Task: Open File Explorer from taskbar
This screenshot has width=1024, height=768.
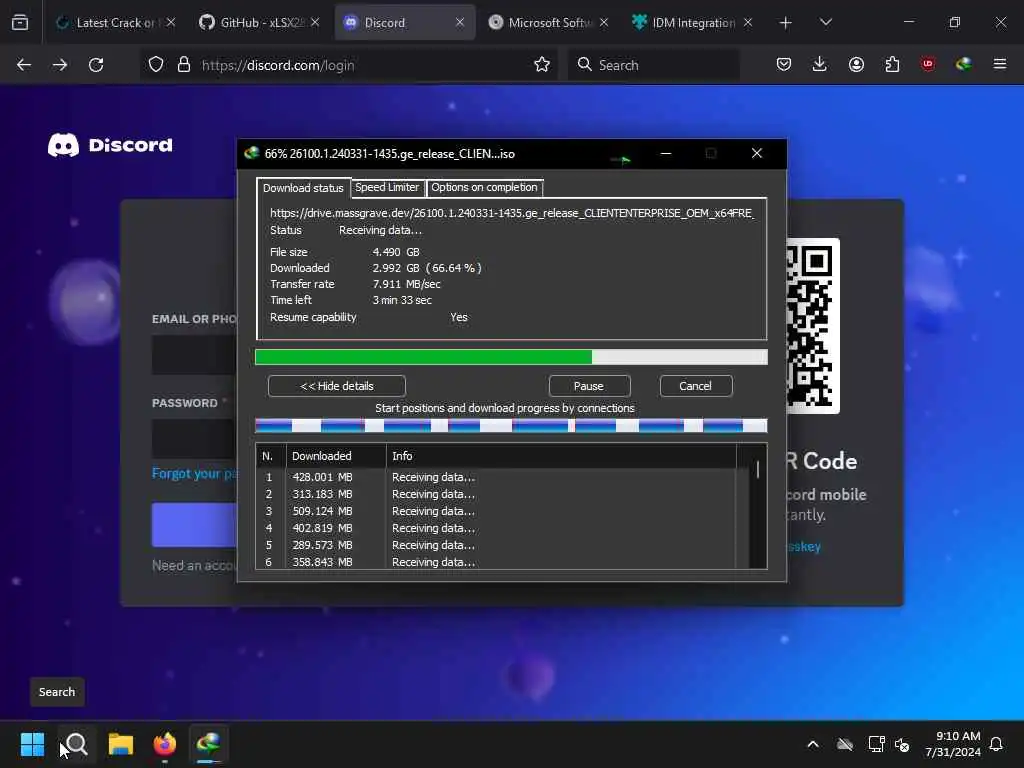Action: [121, 744]
